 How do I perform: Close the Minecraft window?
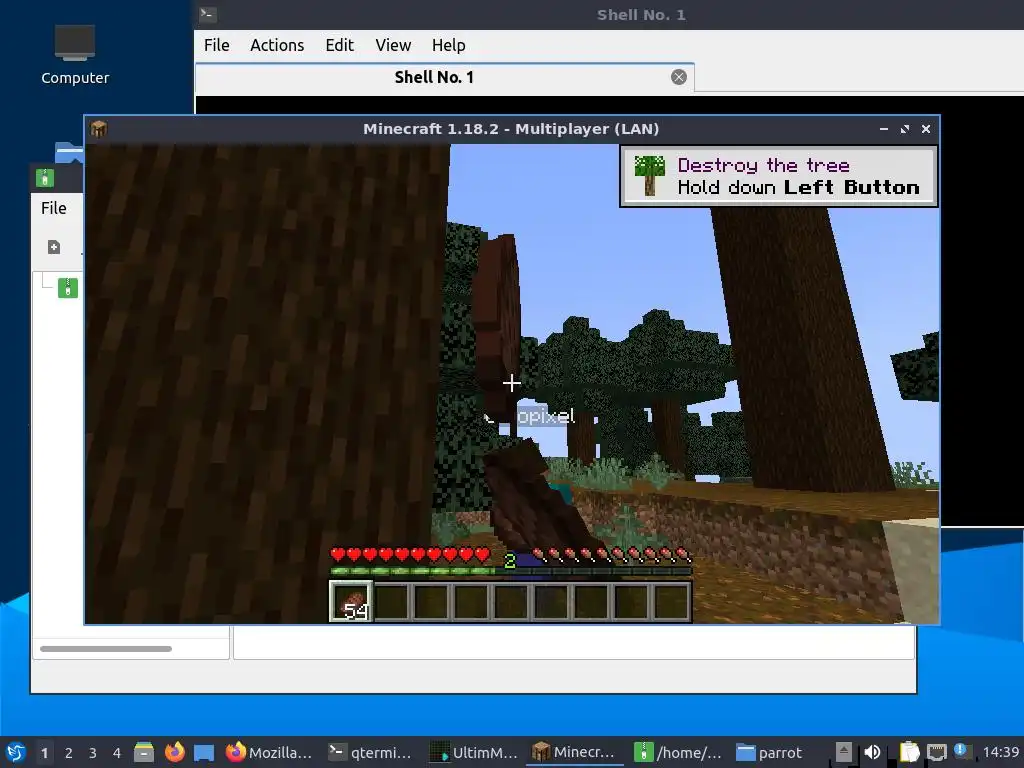925,129
